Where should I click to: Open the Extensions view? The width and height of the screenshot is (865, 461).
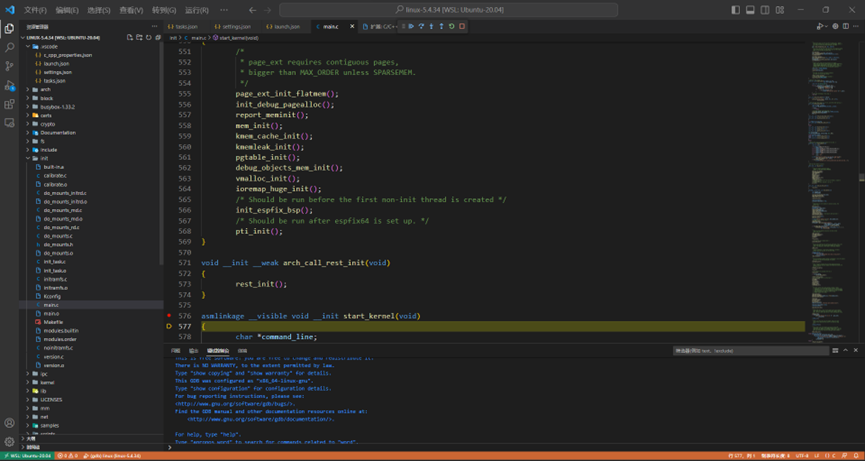[x=10, y=104]
